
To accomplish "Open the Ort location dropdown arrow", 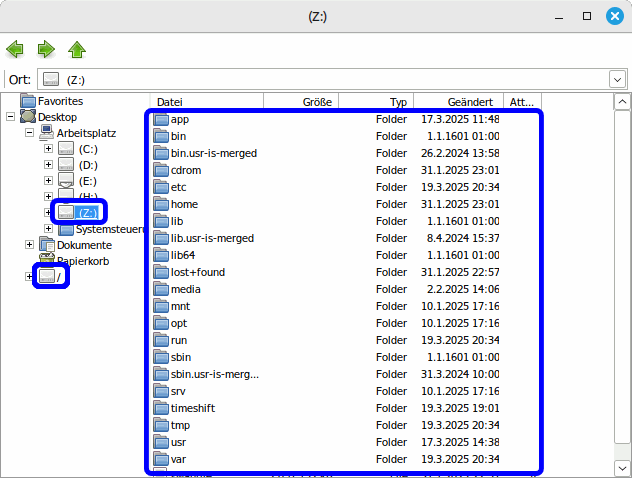I will 616,79.
